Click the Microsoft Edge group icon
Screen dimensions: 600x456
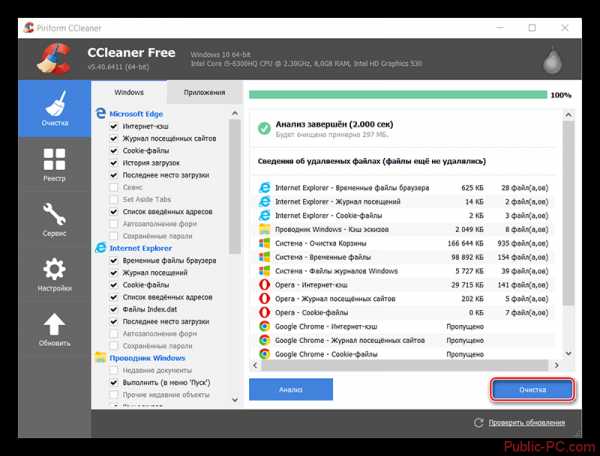pyautogui.click(x=101, y=114)
